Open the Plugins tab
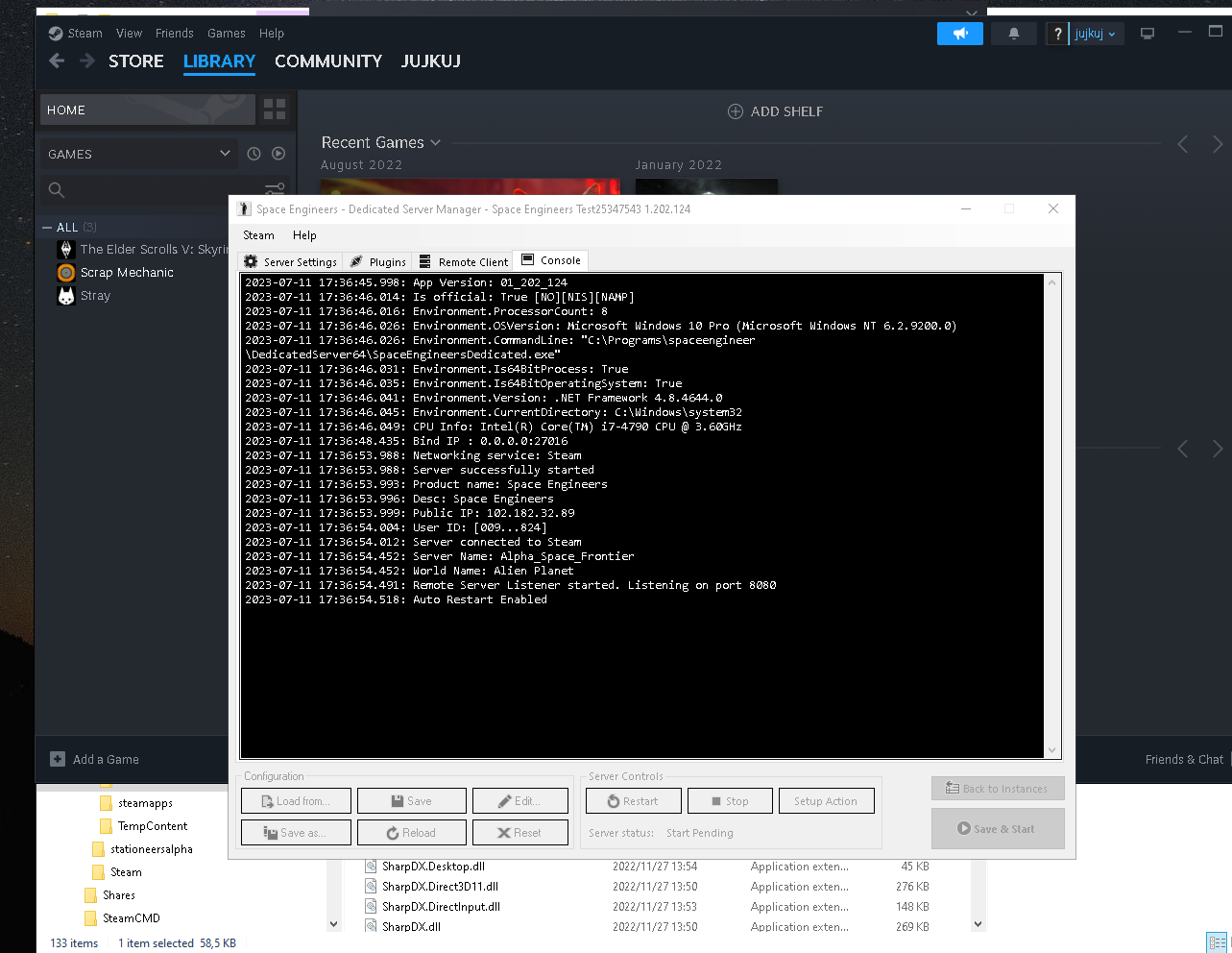 [x=378, y=261]
